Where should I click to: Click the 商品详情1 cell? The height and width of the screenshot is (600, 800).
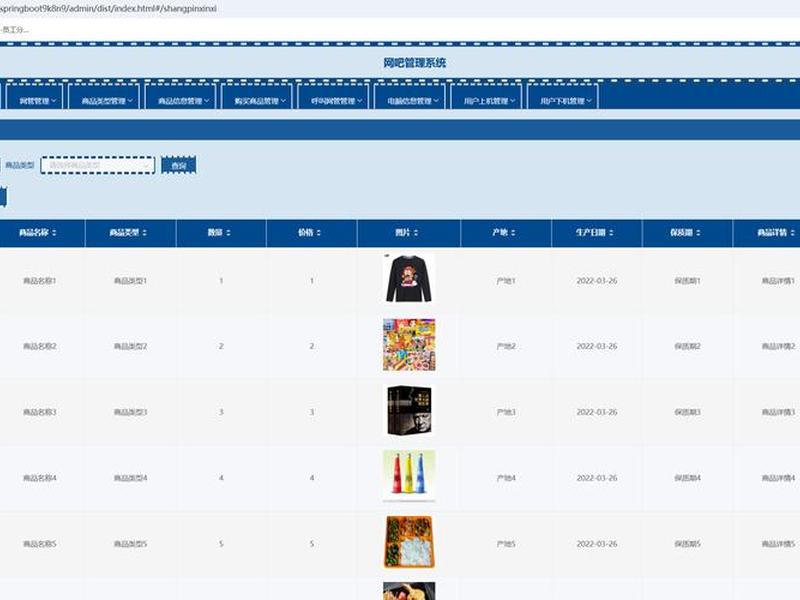[x=778, y=281]
